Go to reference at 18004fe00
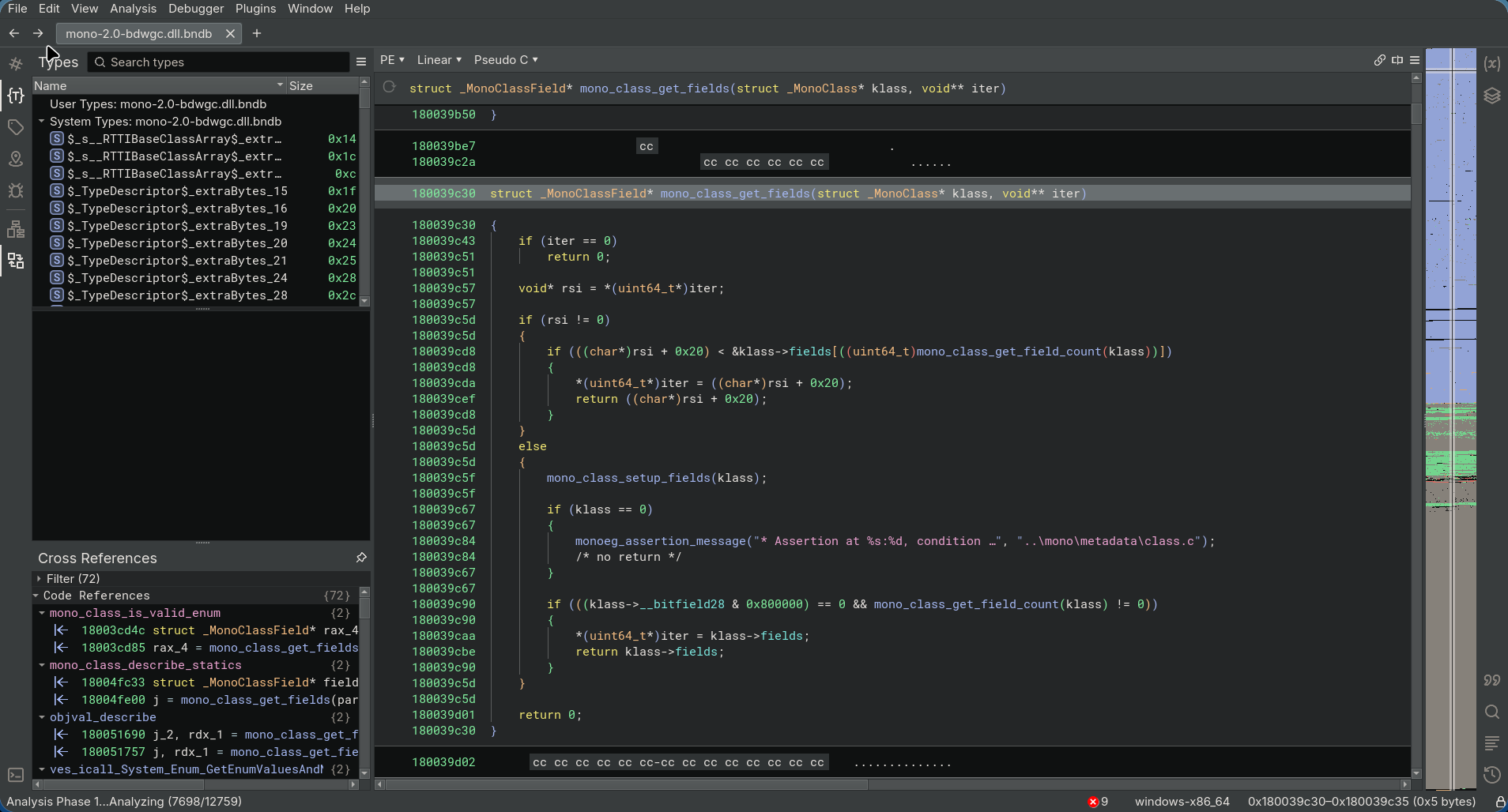The width and height of the screenshot is (1508, 812). point(196,700)
